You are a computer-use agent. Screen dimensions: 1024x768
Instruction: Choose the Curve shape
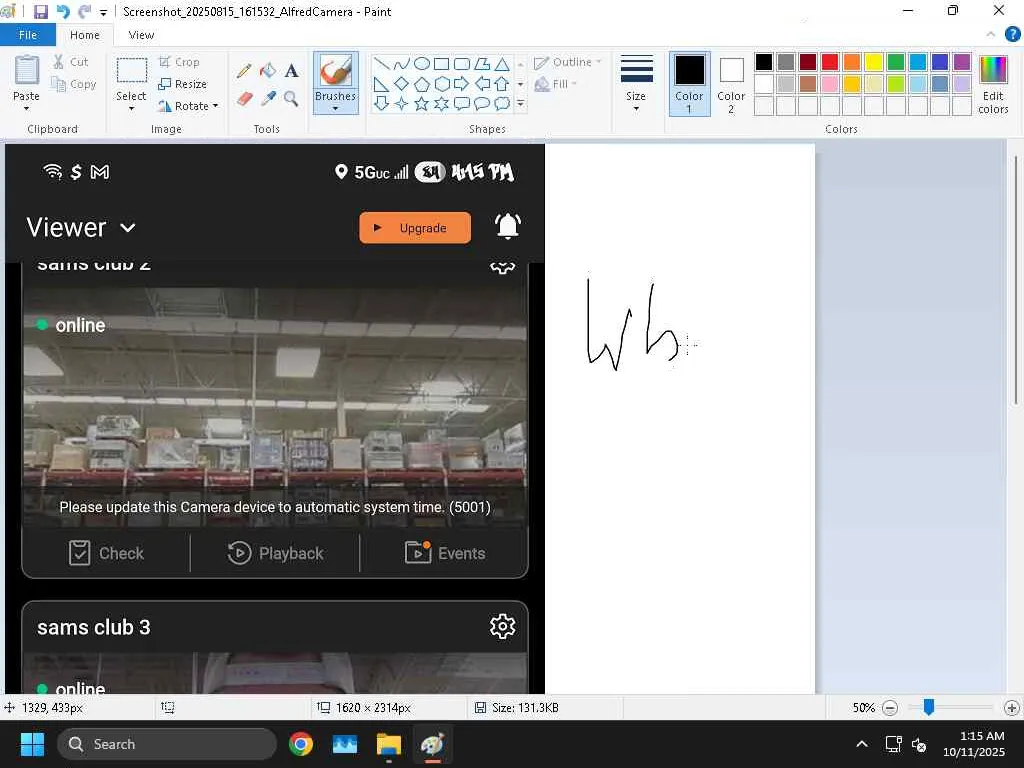402,64
